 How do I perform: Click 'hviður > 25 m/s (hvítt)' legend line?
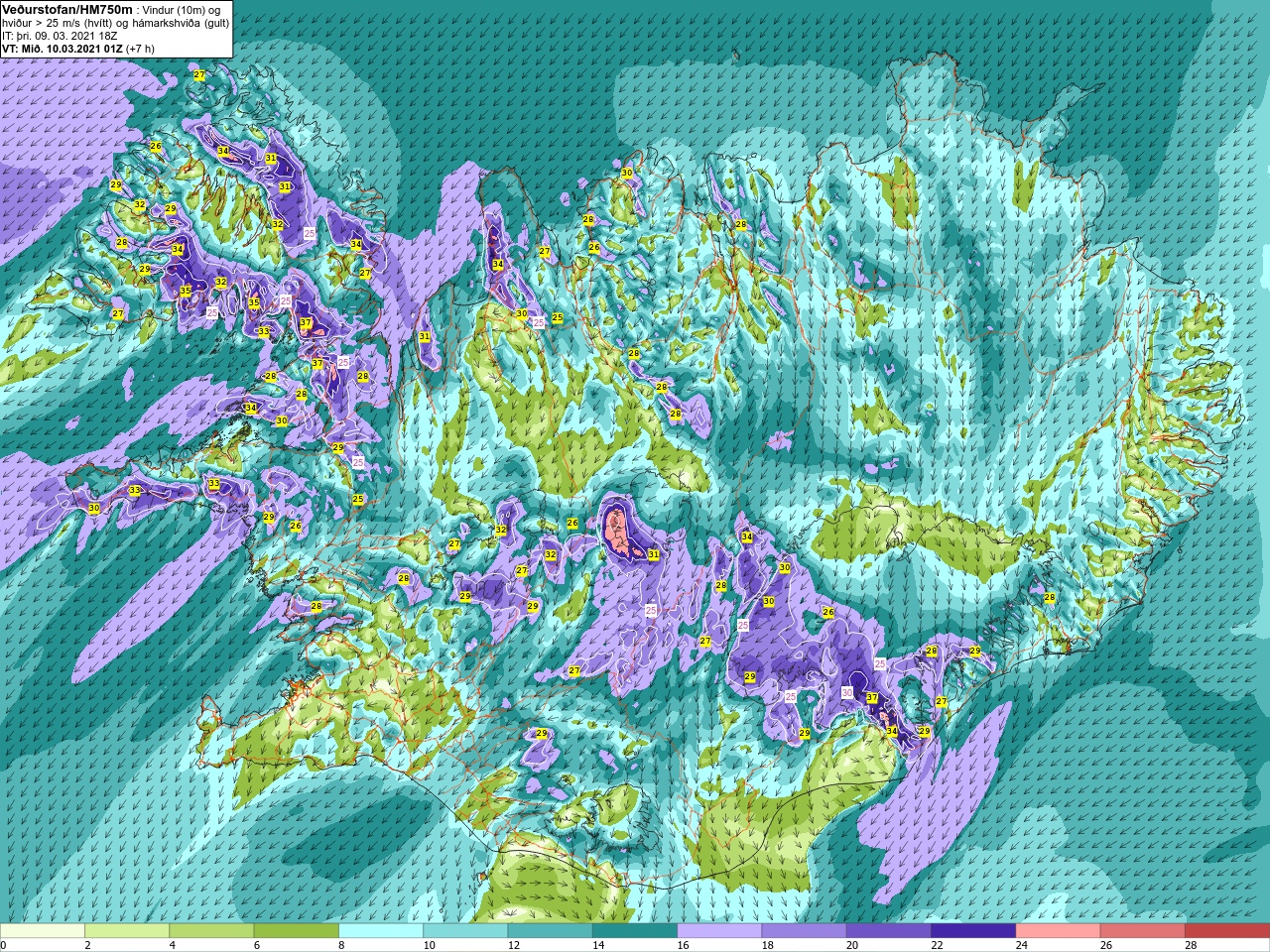tap(60, 23)
